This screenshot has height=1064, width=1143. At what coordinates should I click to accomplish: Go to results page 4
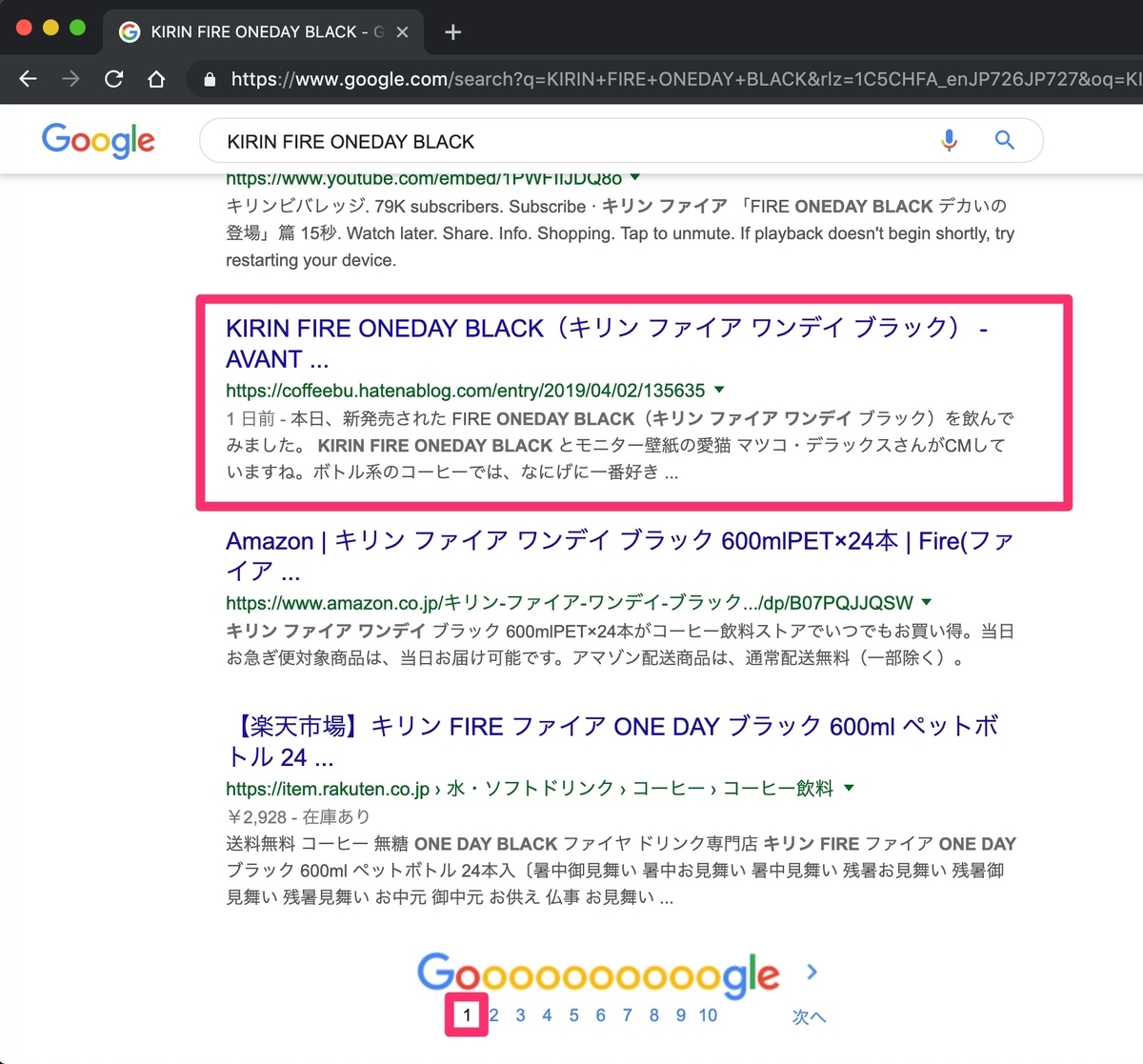(547, 1015)
